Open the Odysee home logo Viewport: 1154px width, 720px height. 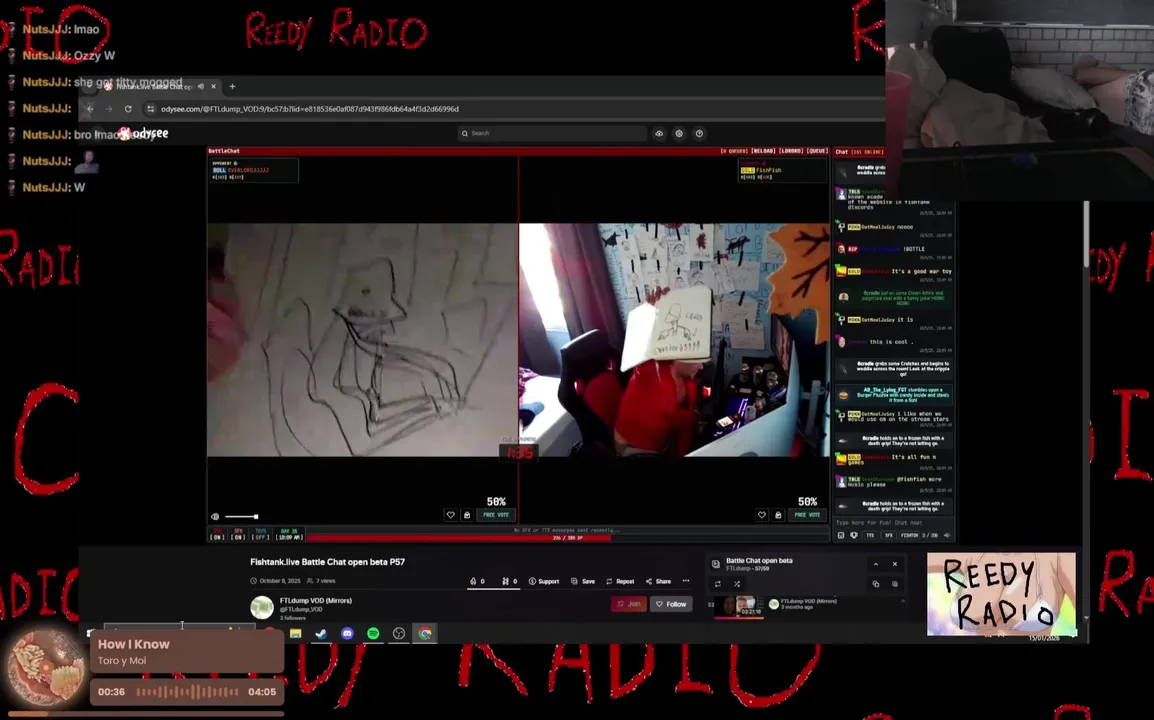144,133
